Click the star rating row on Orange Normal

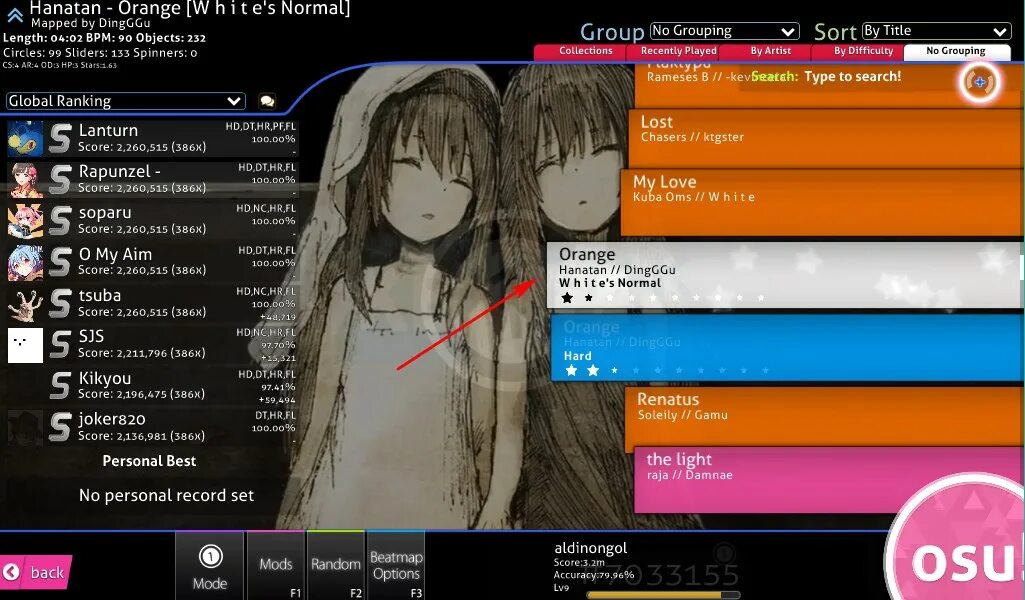tap(663, 298)
